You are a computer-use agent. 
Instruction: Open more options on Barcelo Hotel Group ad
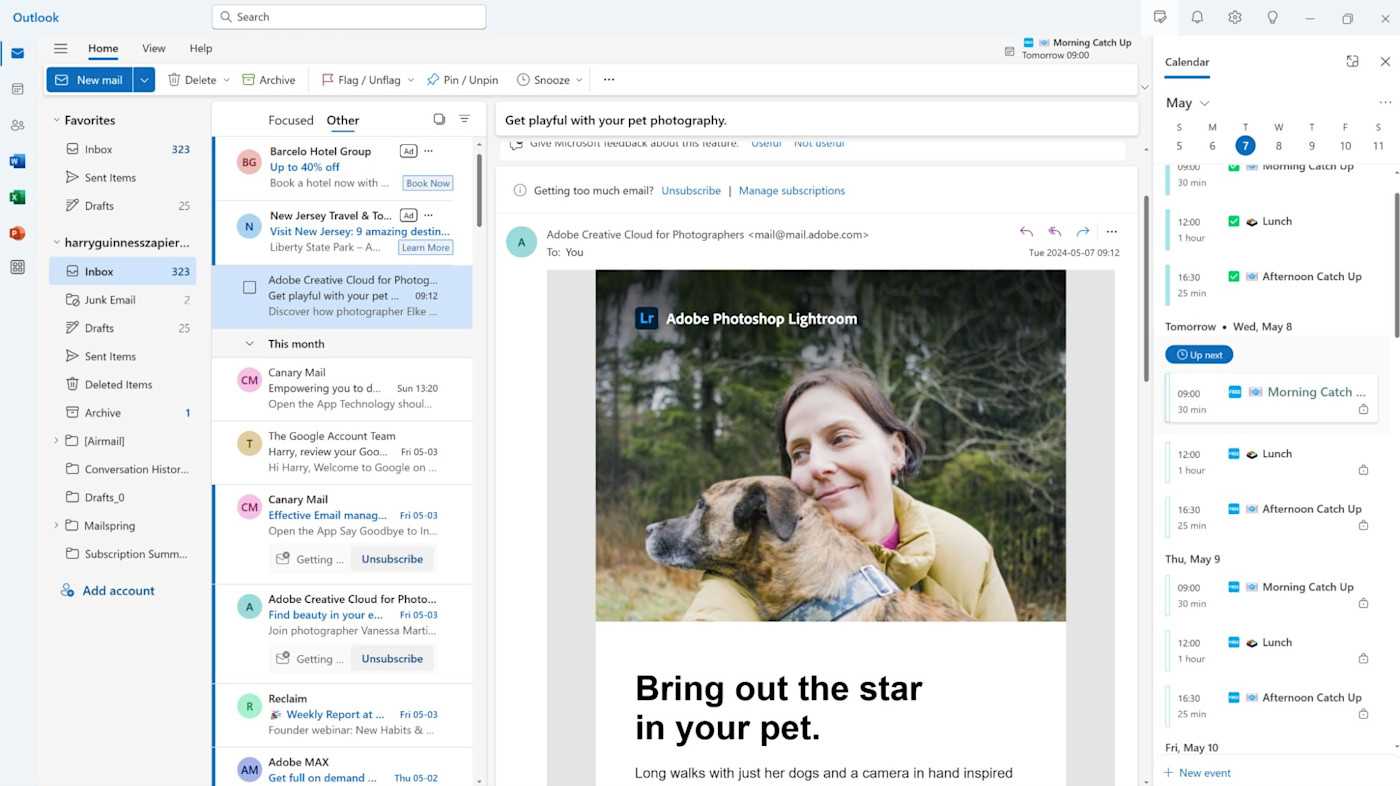tap(428, 151)
